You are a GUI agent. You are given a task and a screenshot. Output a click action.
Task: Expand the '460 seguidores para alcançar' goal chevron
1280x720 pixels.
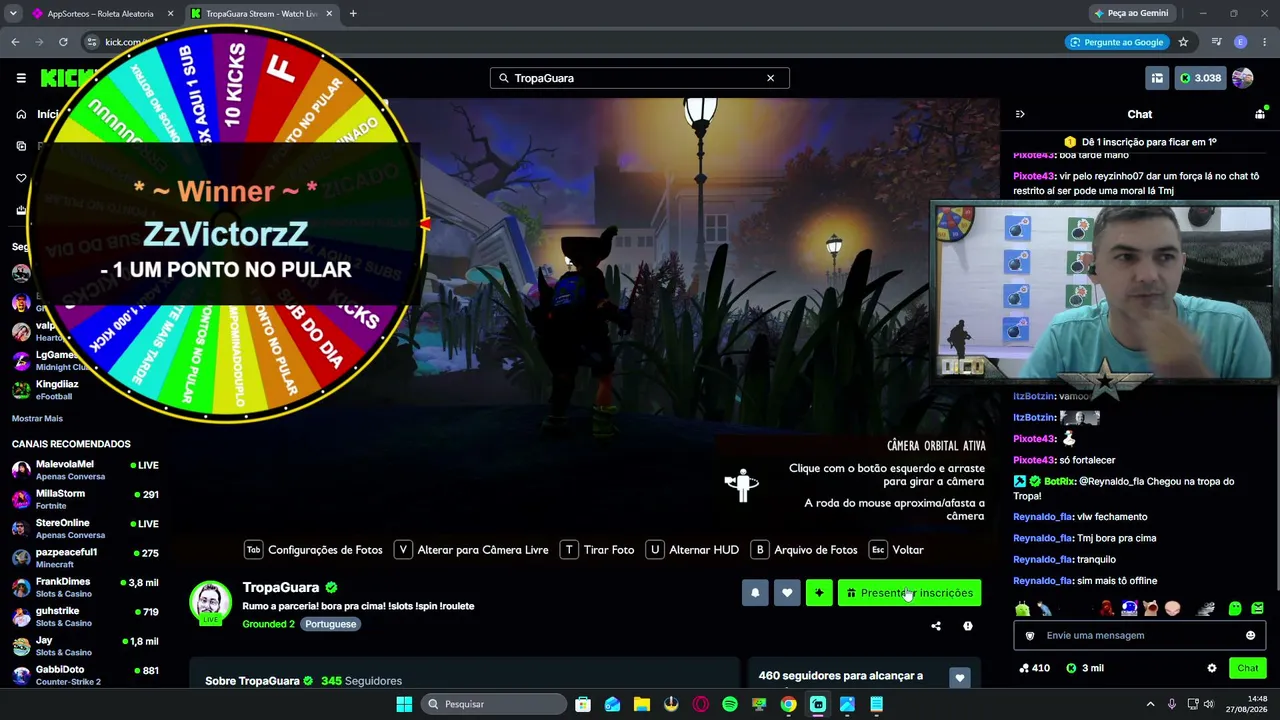coord(959,678)
